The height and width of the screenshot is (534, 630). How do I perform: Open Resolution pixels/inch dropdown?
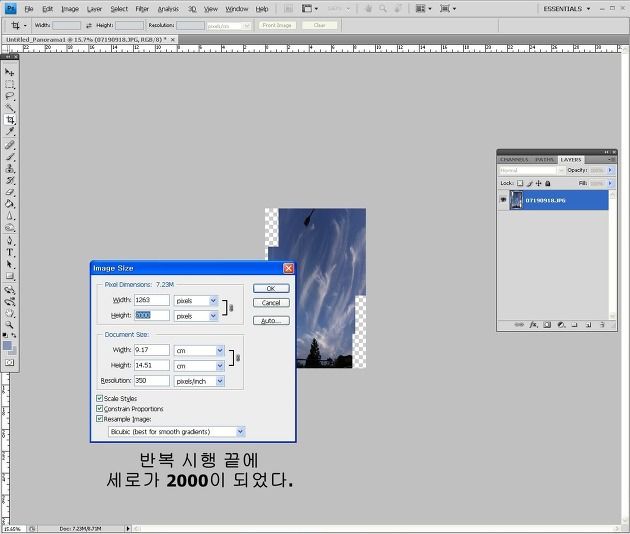220,381
